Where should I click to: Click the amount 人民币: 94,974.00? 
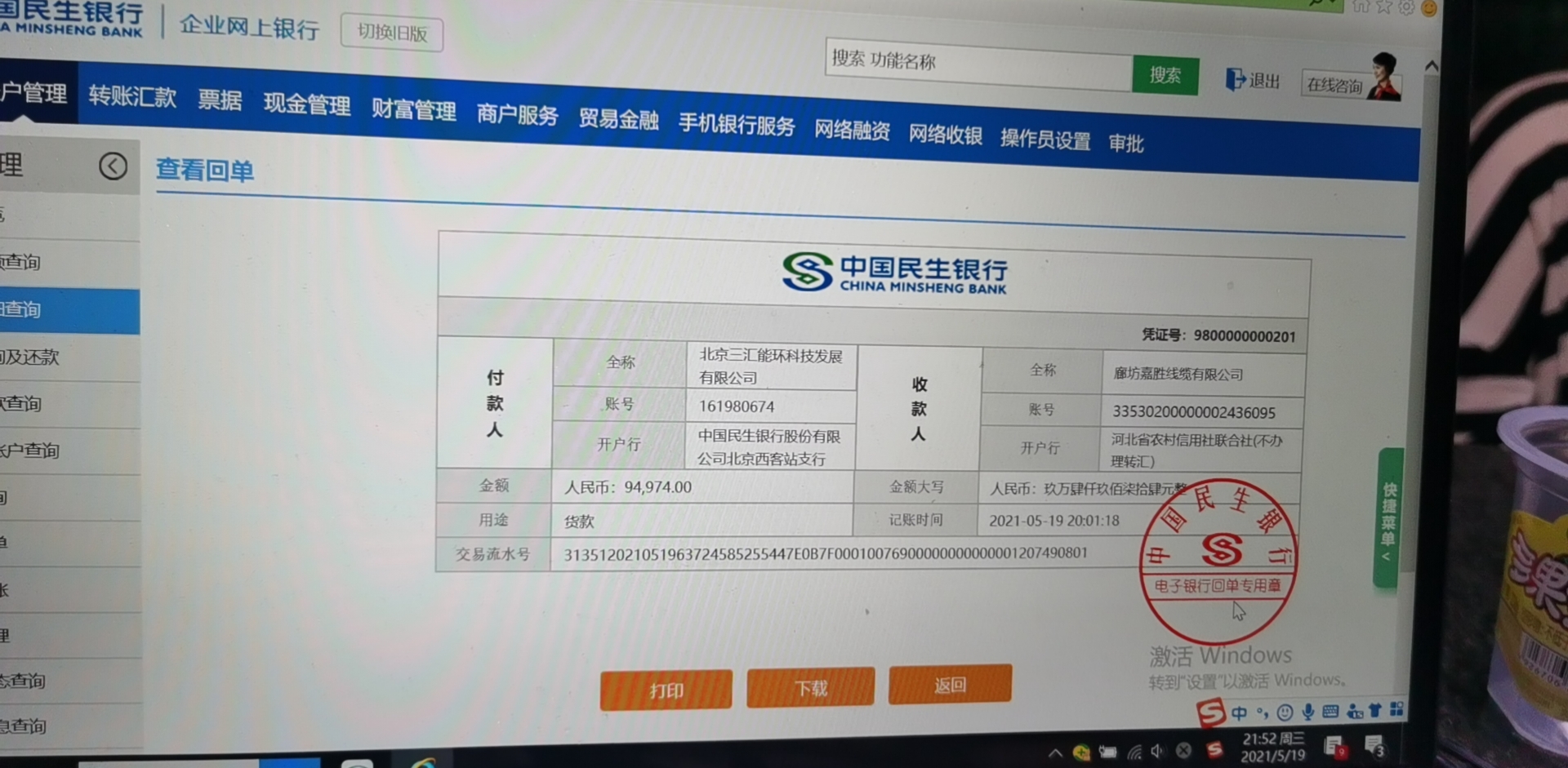tap(627, 487)
